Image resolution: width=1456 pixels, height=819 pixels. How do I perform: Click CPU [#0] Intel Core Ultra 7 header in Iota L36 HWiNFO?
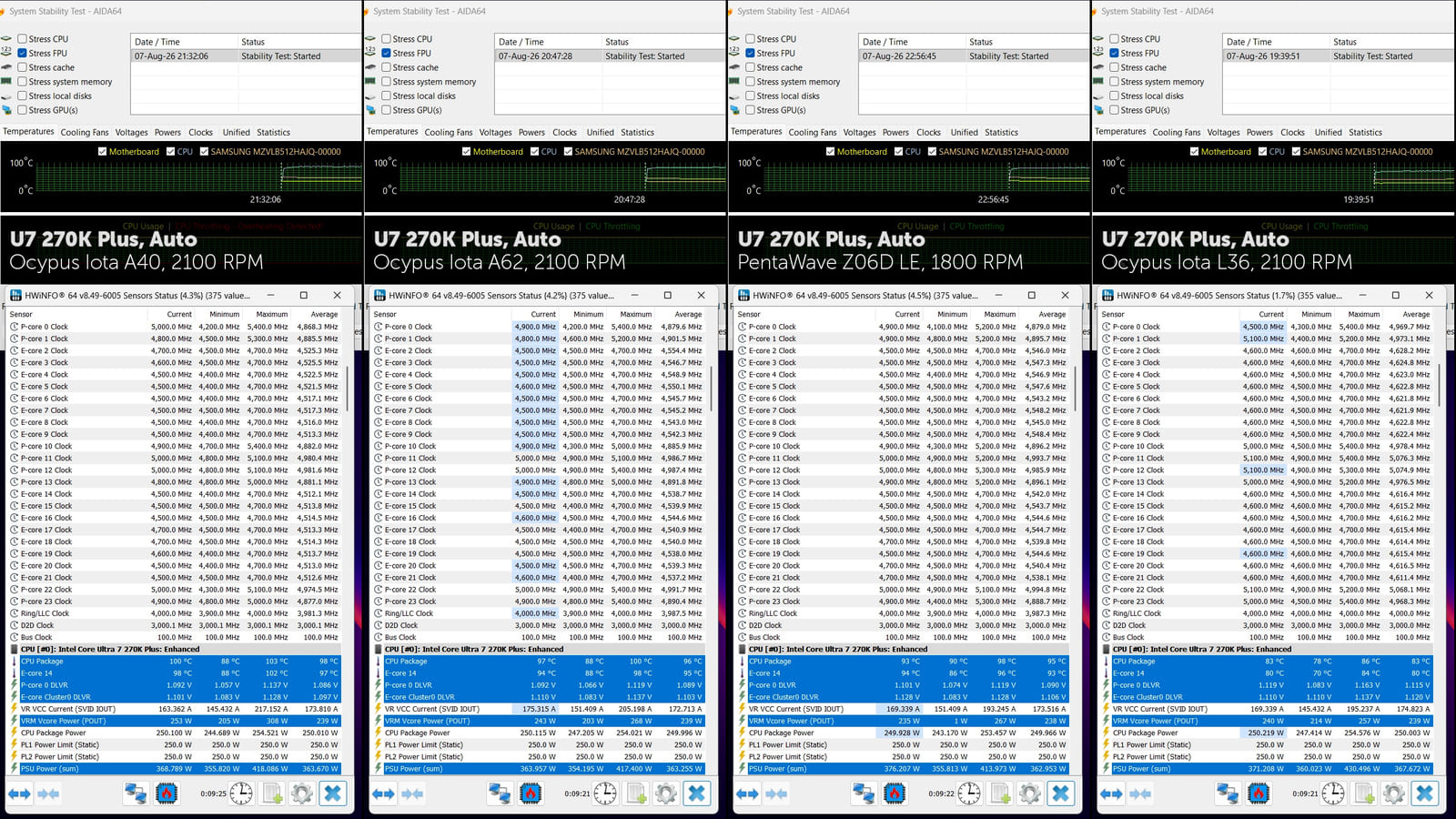[x=1266, y=649]
